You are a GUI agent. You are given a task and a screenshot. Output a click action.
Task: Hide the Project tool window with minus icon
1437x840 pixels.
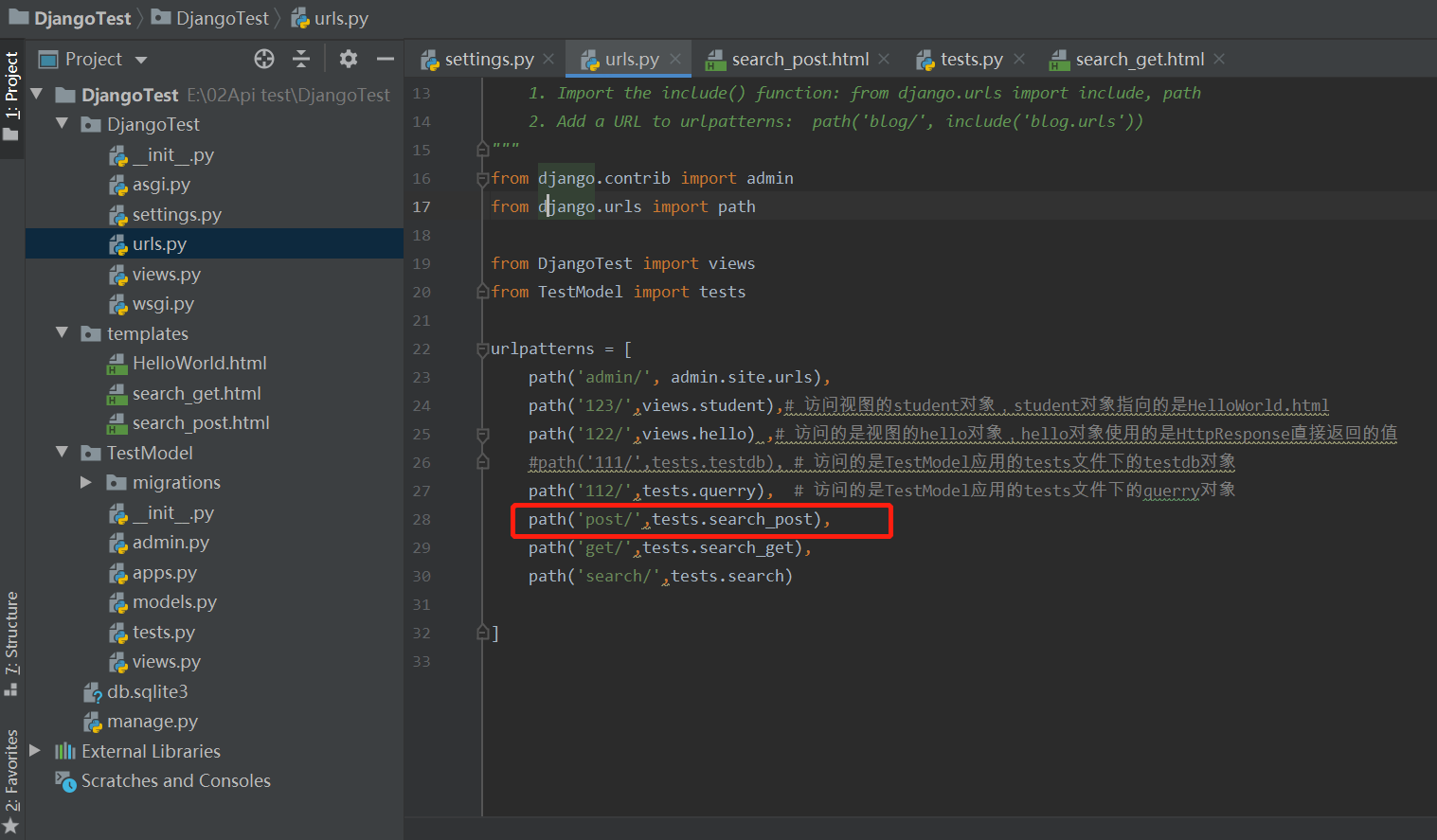tap(386, 59)
